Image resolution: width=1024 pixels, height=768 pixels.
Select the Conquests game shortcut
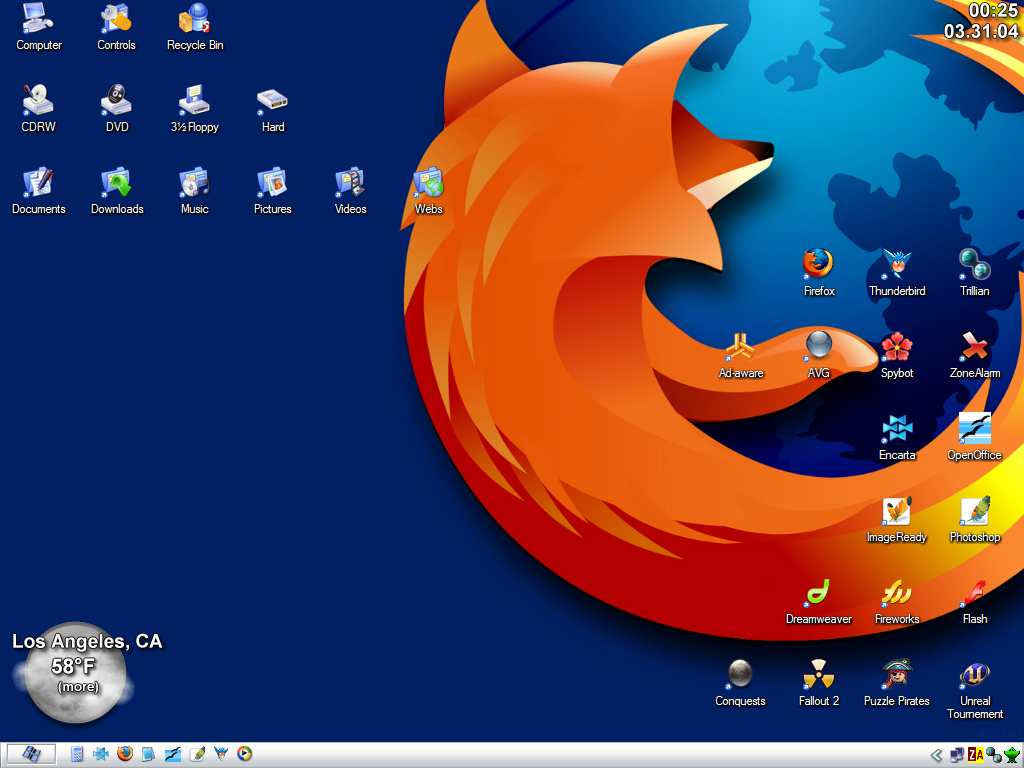pyautogui.click(x=741, y=684)
